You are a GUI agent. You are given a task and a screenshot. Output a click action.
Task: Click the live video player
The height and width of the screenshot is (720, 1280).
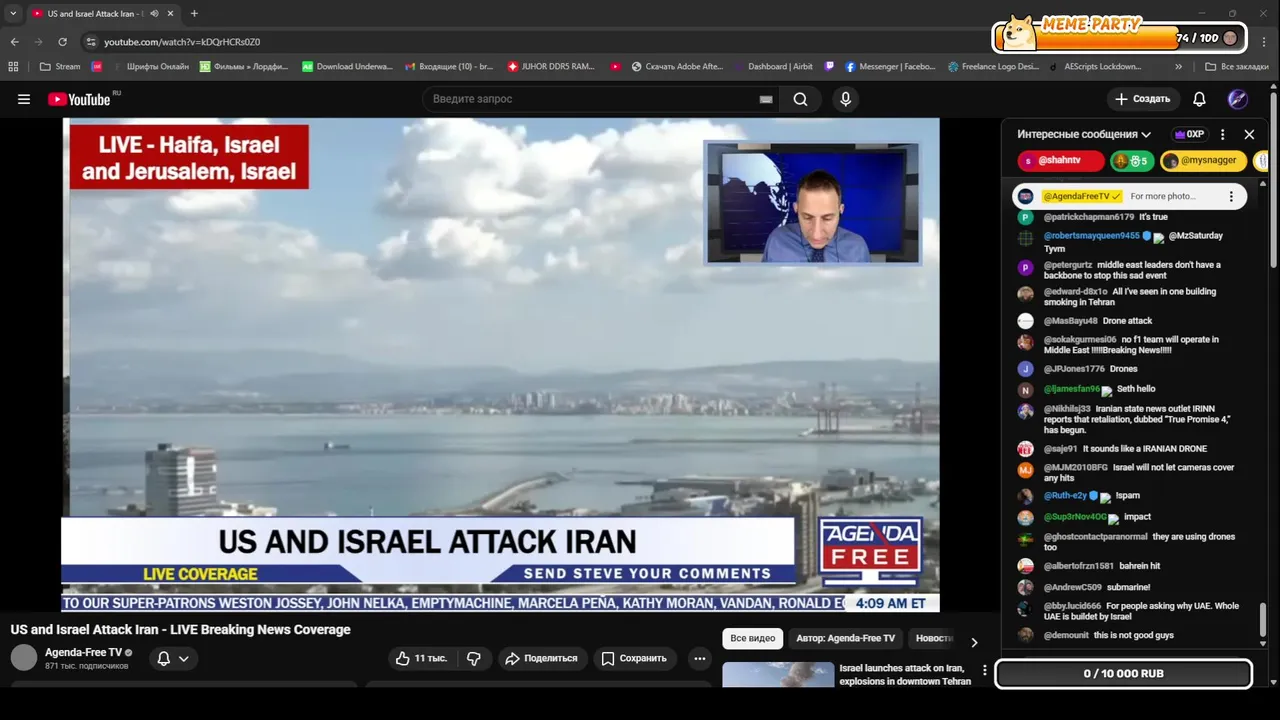(501, 365)
